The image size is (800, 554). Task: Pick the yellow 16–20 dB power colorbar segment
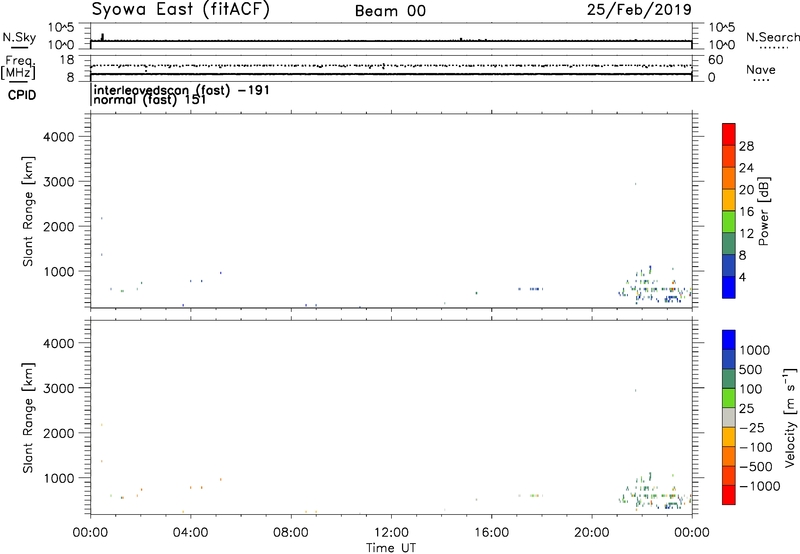tap(729, 200)
